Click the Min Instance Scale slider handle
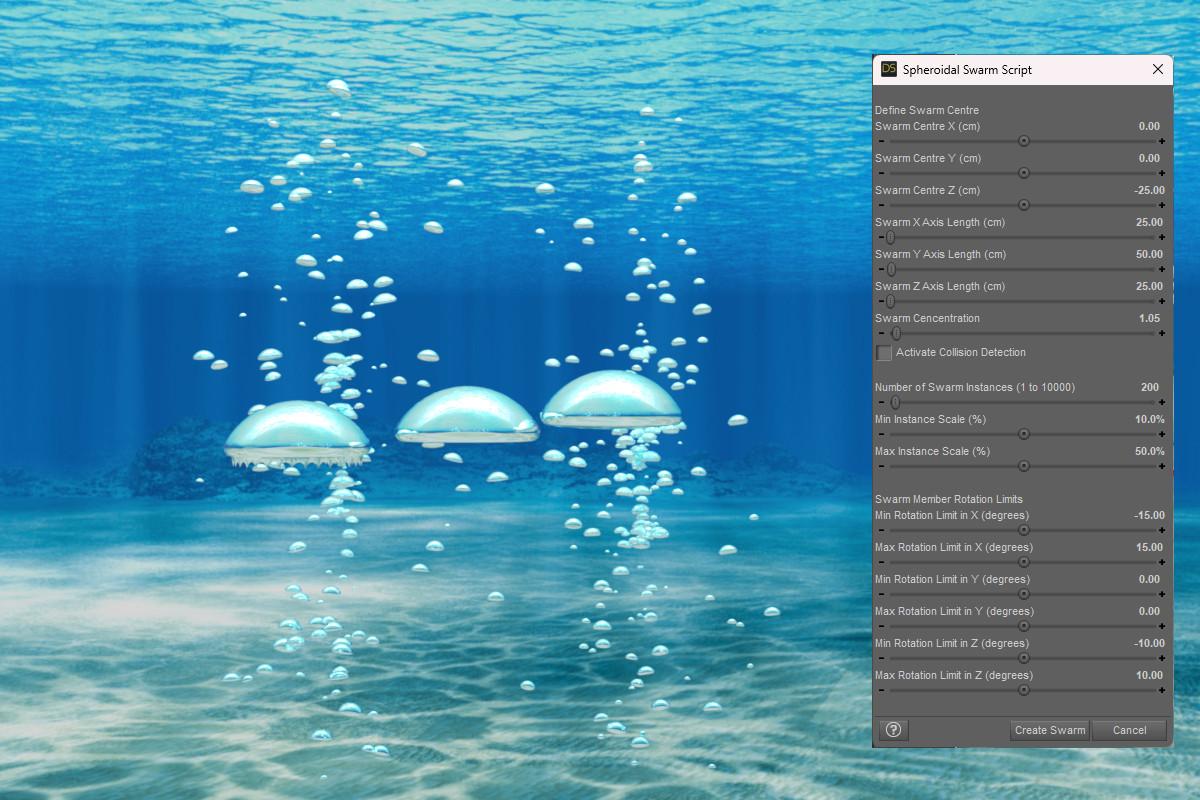 pyautogui.click(x=1024, y=434)
